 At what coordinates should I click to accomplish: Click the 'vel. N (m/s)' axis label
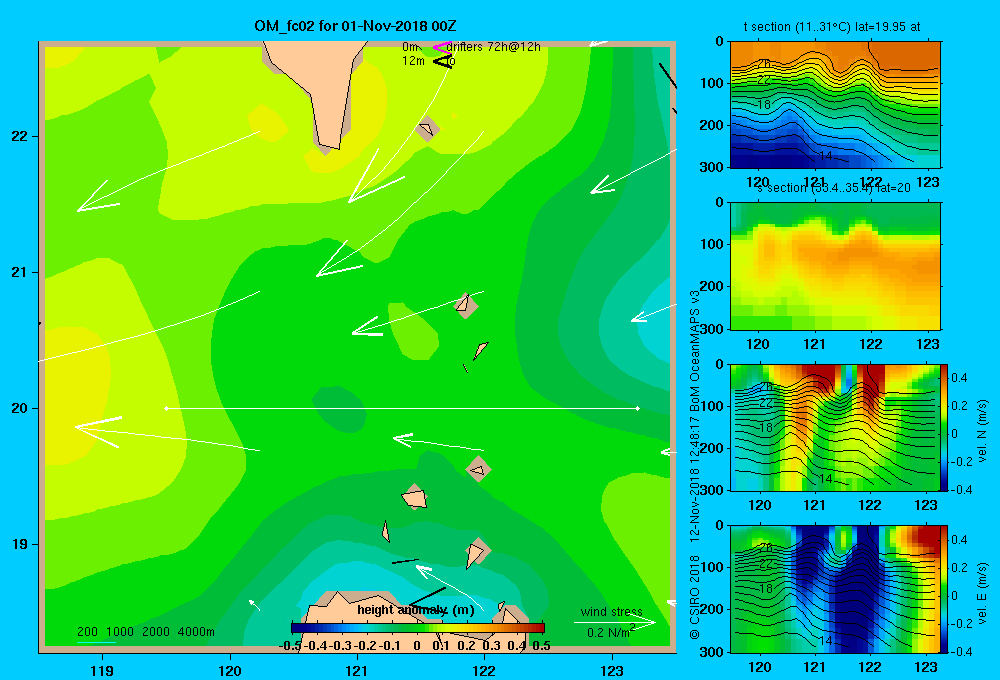pos(982,431)
